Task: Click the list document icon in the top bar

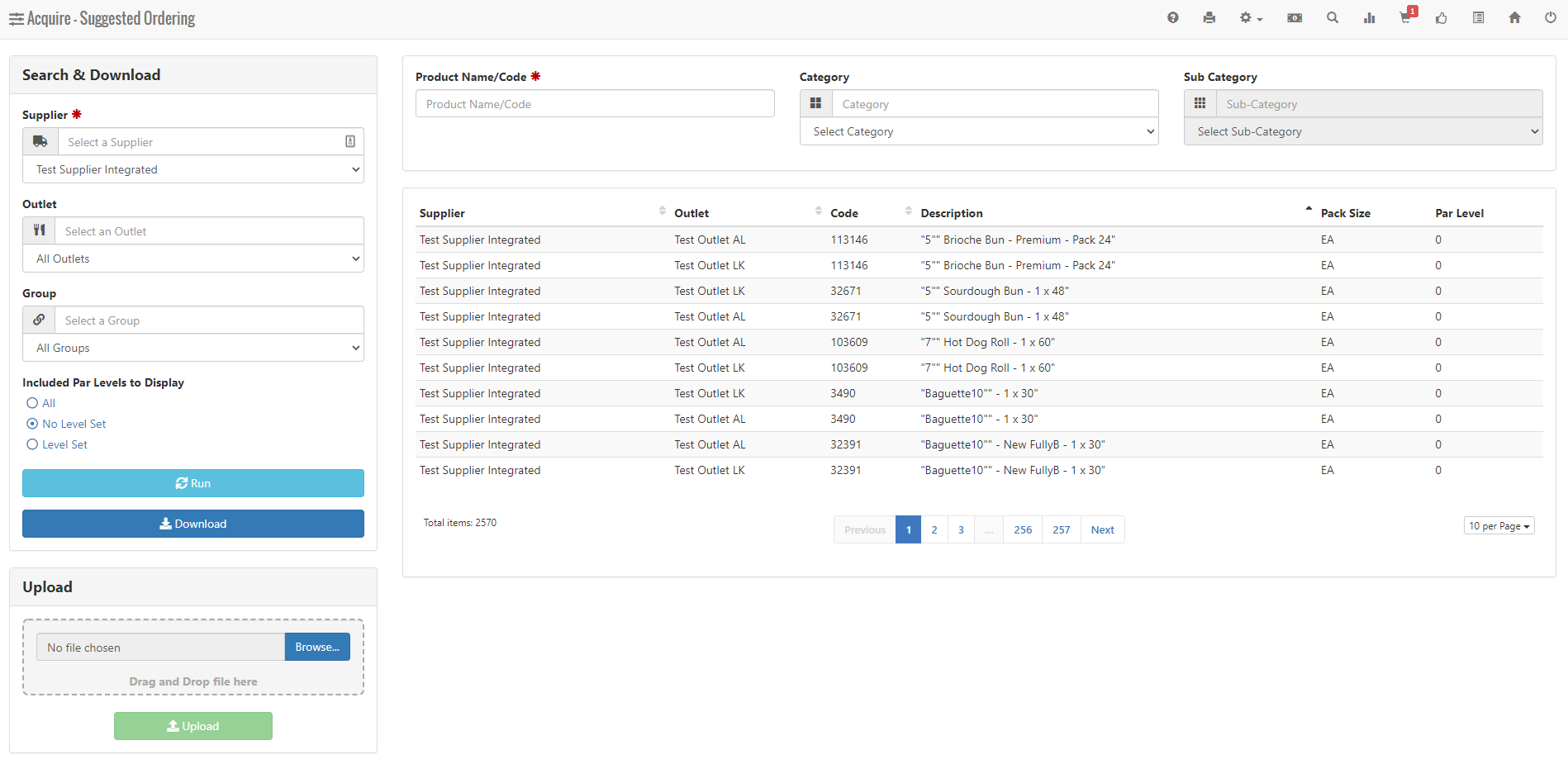Action: [1478, 17]
